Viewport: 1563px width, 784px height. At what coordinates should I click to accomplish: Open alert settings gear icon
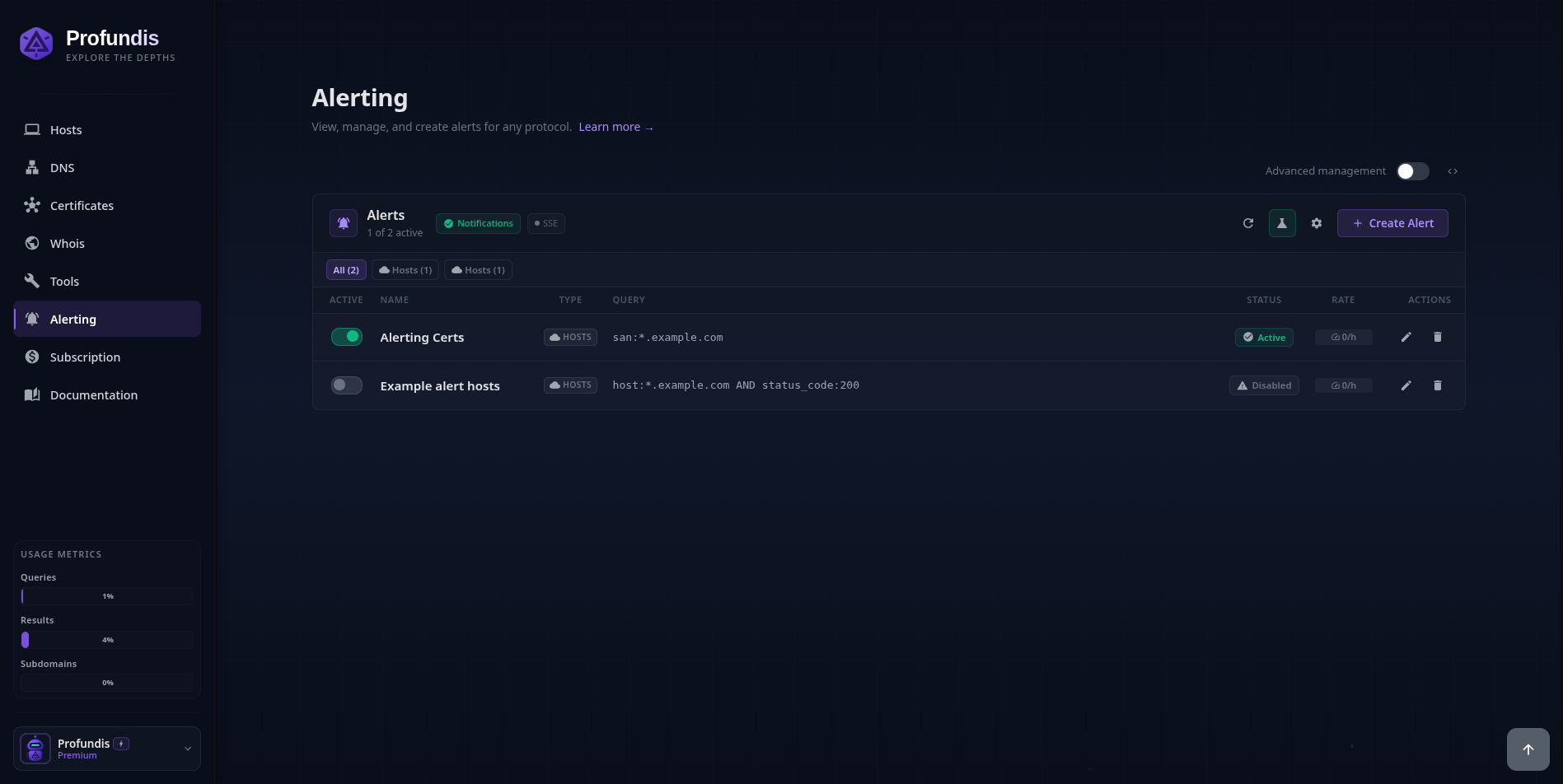(x=1317, y=223)
